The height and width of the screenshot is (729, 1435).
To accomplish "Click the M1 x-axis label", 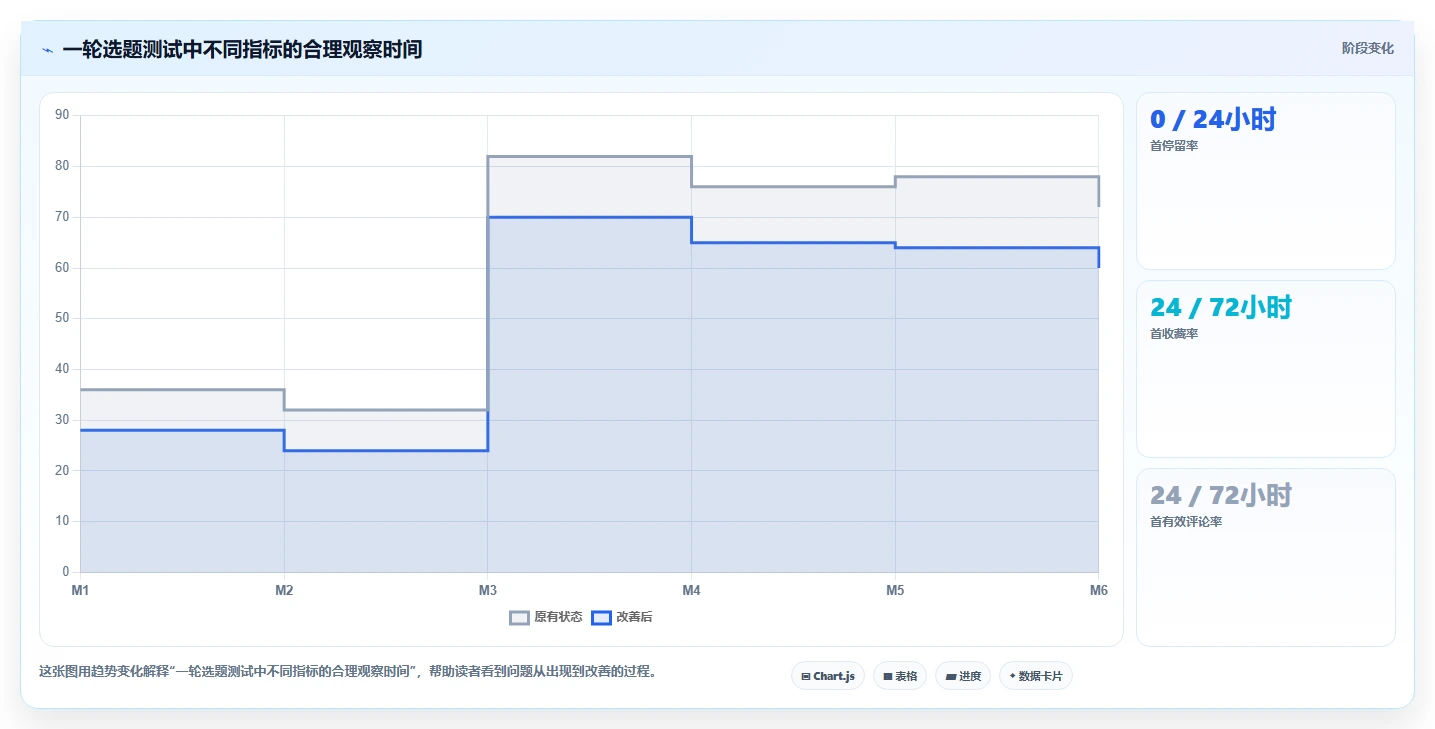I will (80, 590).
